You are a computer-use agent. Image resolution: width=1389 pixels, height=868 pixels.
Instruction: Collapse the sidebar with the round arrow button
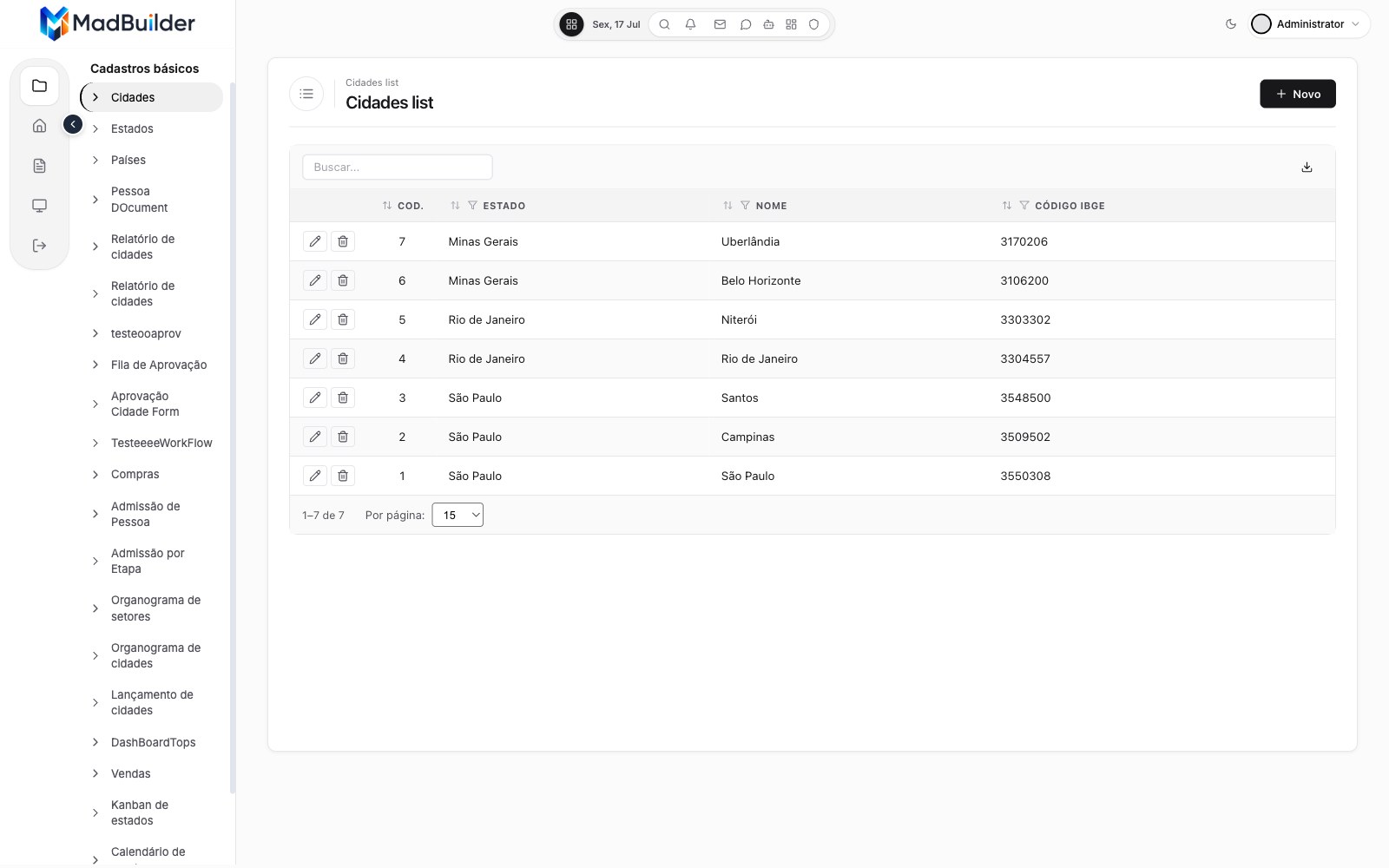pyautogui.click(x=73, y=125)
